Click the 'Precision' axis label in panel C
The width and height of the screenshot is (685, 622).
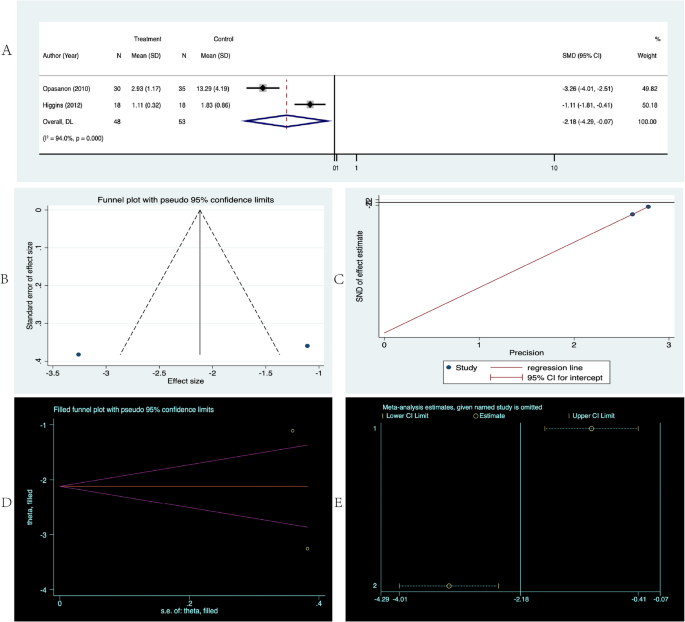[x=526, y=352]
